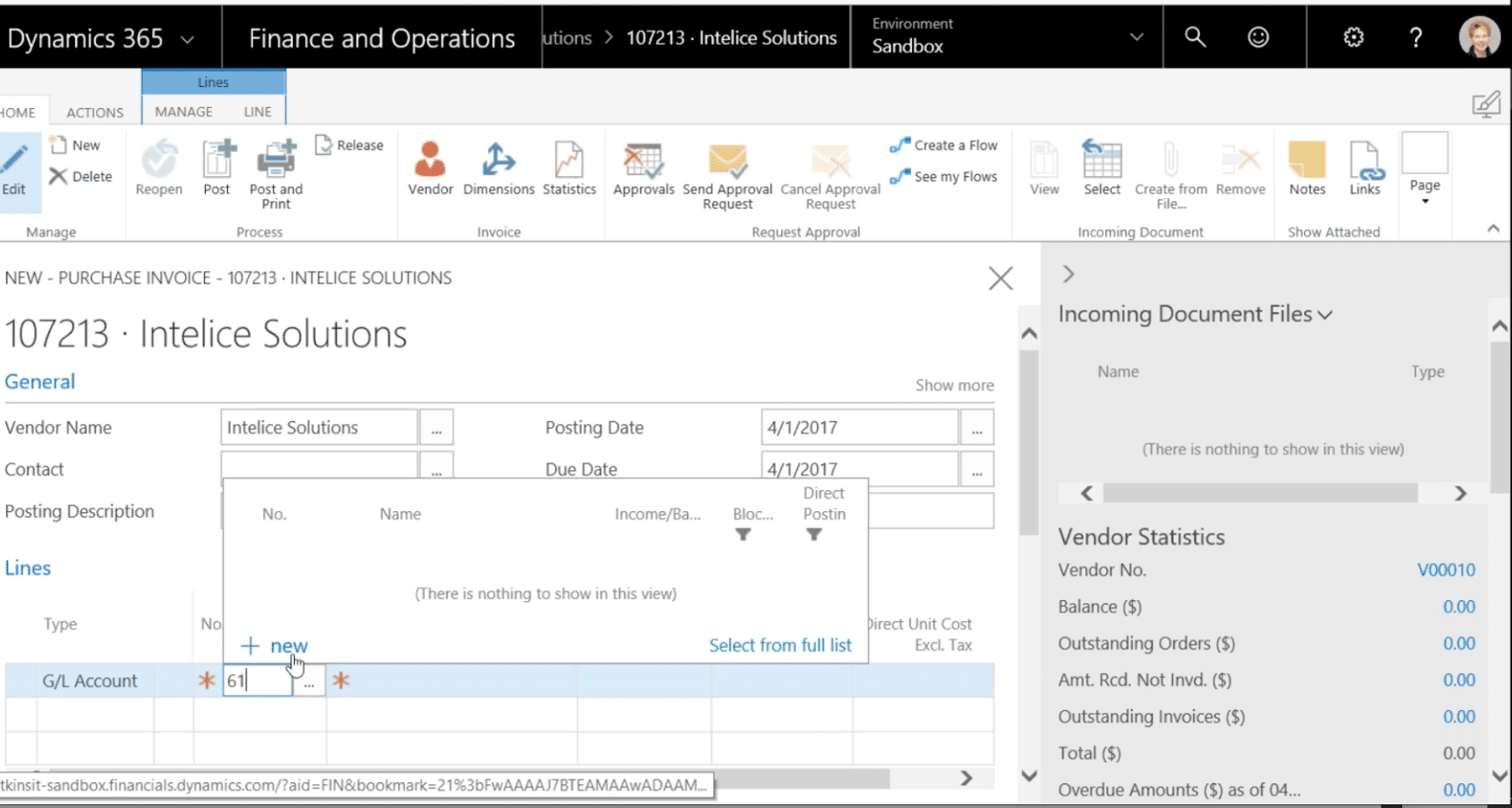
Task: Switch to the HOME ribbon tab
Action: [18, 112]
